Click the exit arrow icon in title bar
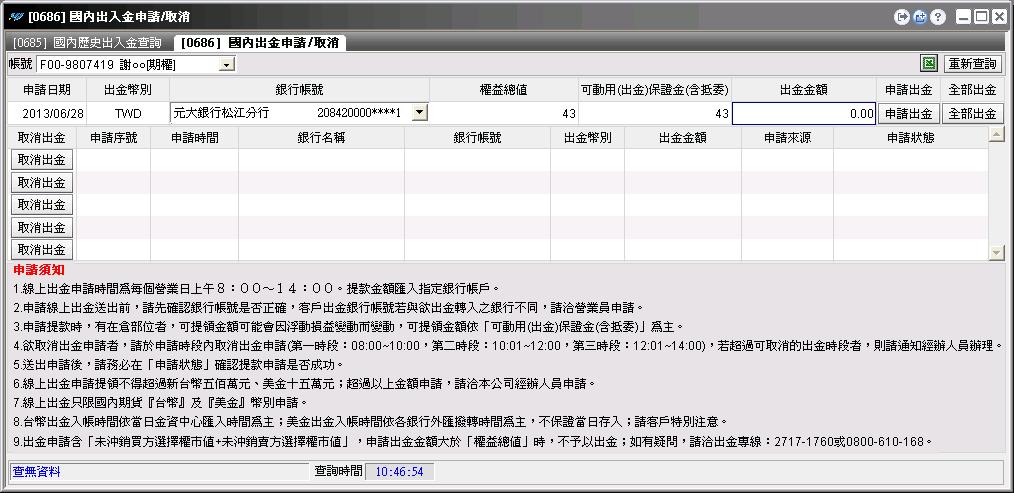 coord(903,17)
